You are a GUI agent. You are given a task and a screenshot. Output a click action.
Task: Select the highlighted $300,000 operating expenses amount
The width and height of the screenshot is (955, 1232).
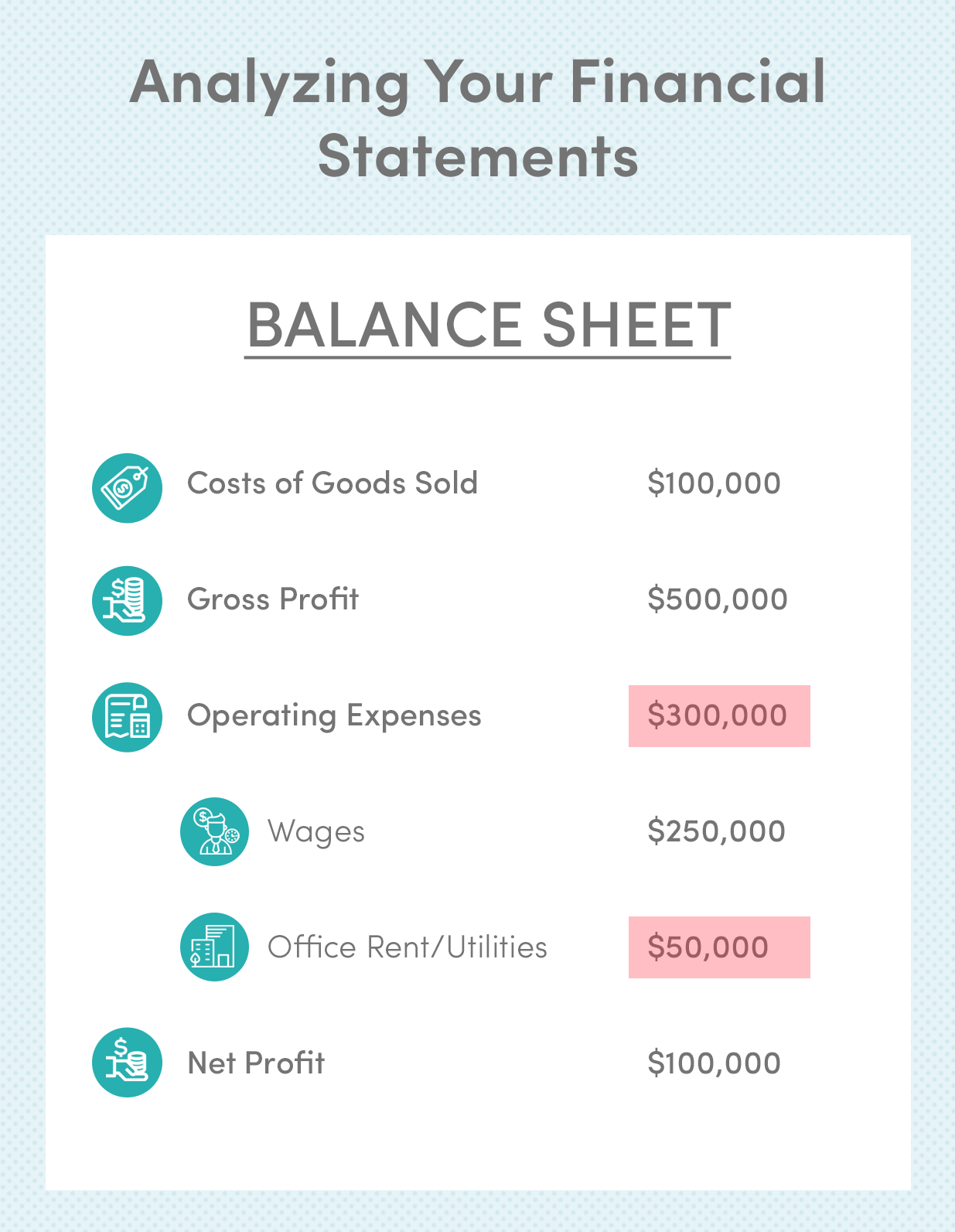pyautogui.click(x=719, y=716)
